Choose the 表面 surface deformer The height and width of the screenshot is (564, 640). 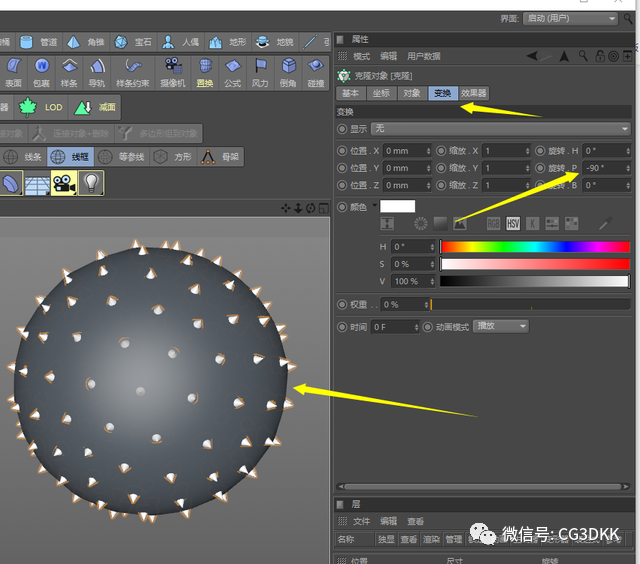[x=13, y=73]
